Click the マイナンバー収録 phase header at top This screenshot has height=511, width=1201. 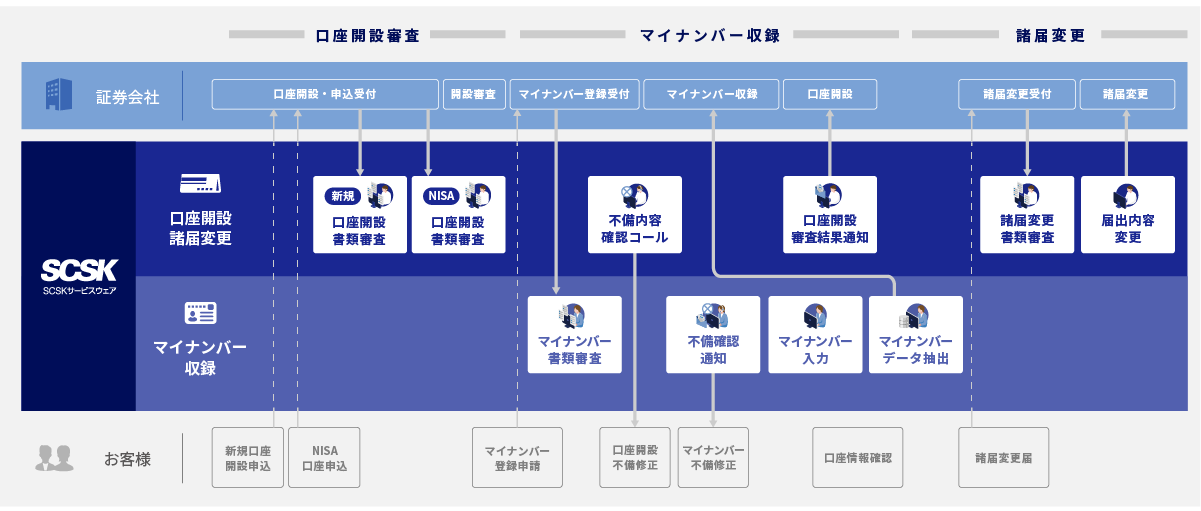pos(710,35)
